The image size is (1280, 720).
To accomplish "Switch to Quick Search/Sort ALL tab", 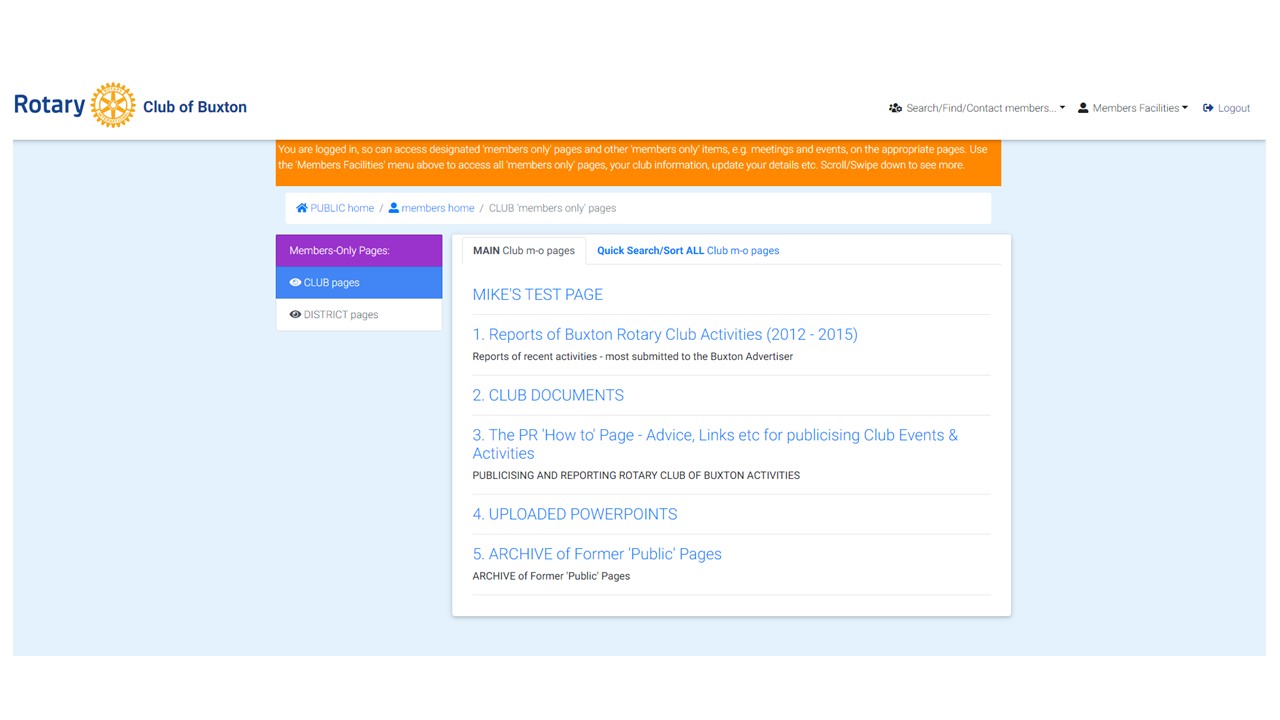I will point(688,251).
